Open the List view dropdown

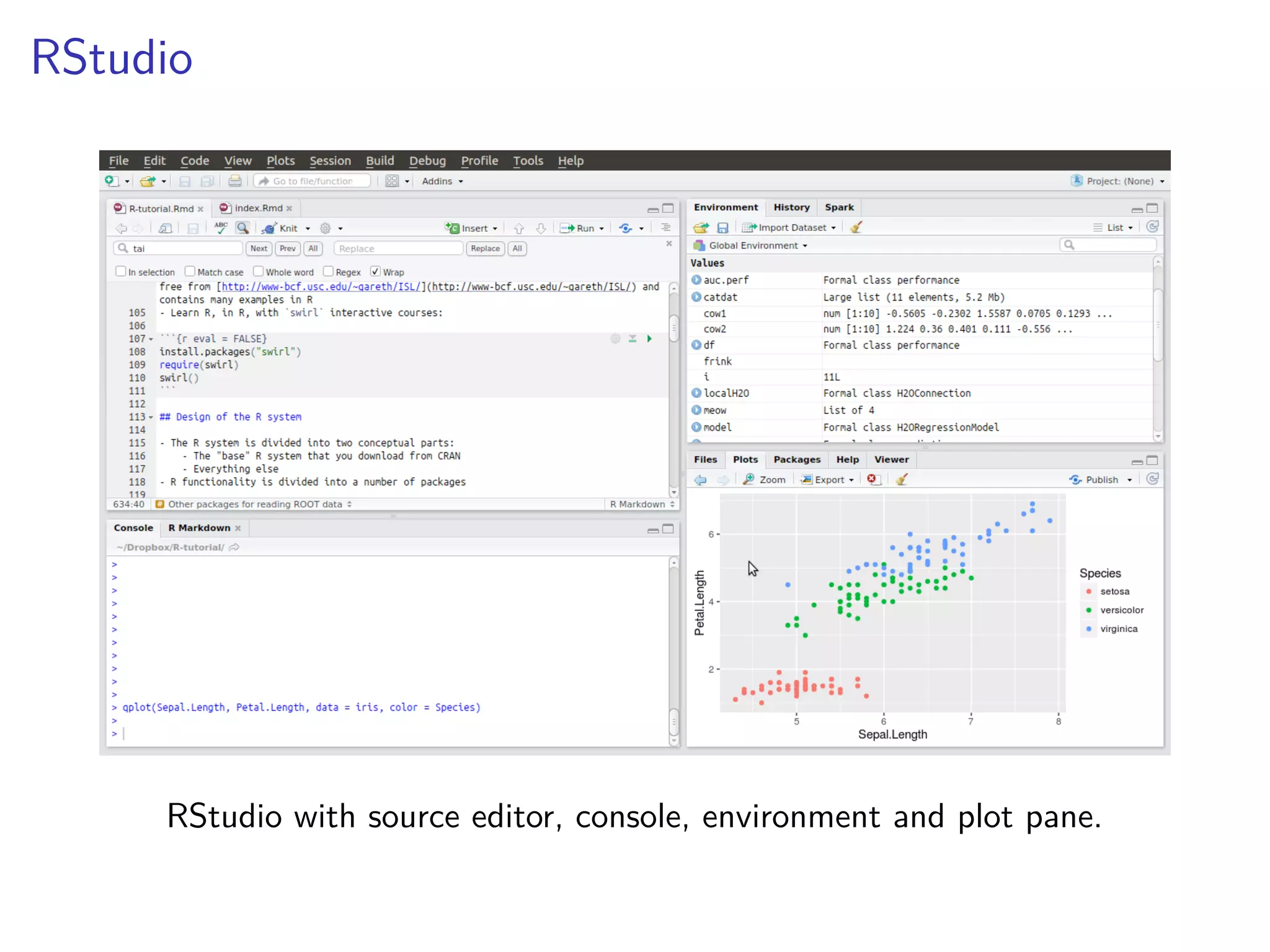tap(1113, 227)
